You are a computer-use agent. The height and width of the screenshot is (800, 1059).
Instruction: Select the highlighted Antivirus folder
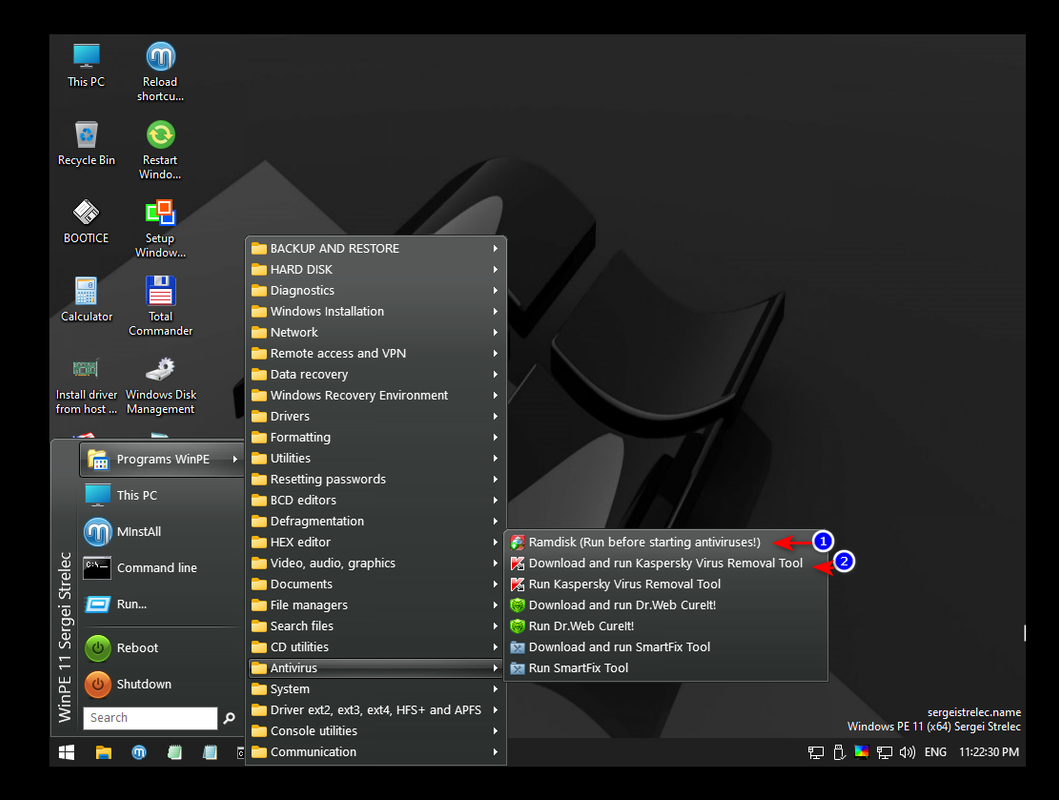pyautogui.click(x=376, y=668)
